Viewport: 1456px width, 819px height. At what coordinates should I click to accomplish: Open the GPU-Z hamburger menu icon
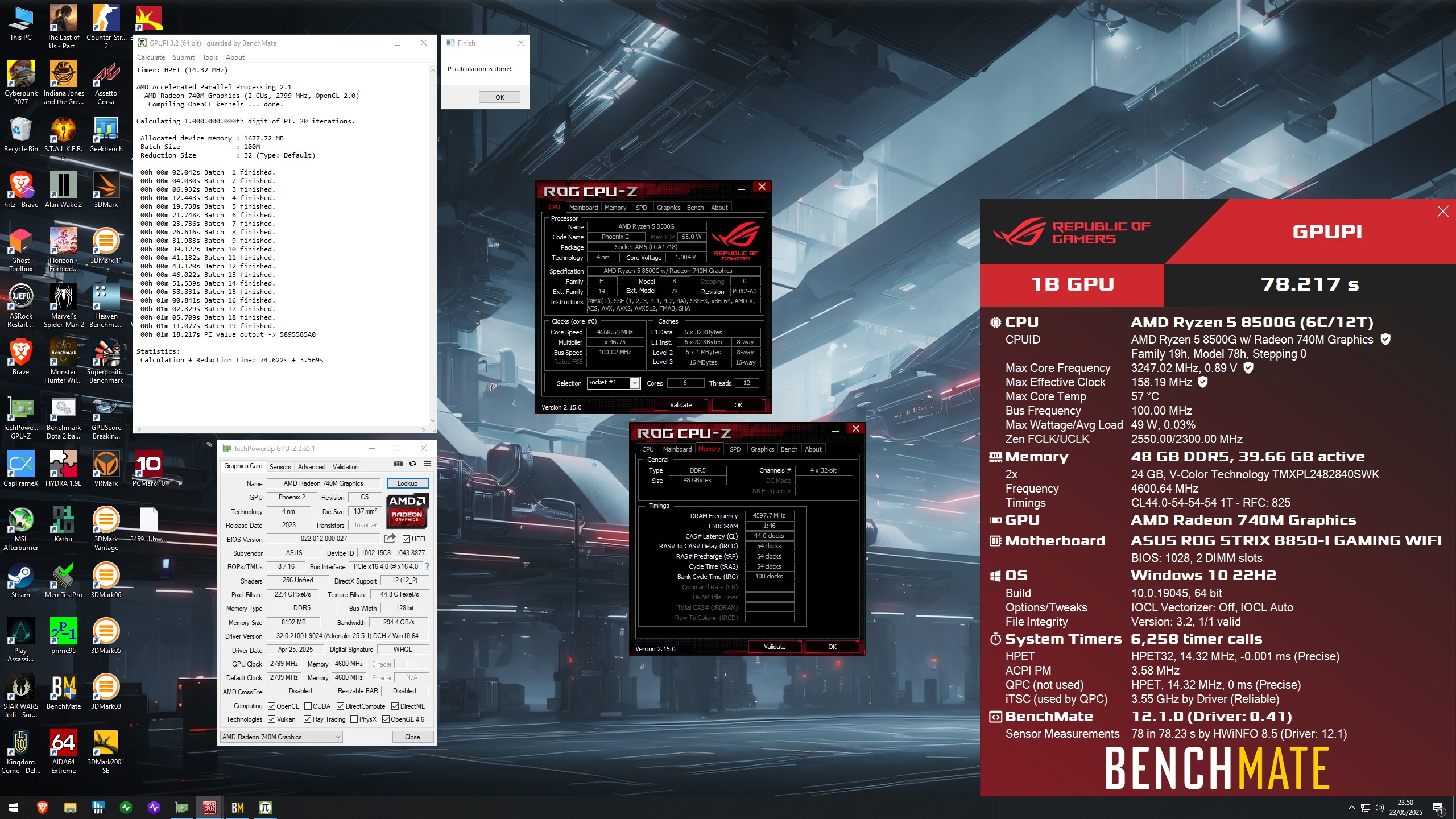tap(427, 464)
